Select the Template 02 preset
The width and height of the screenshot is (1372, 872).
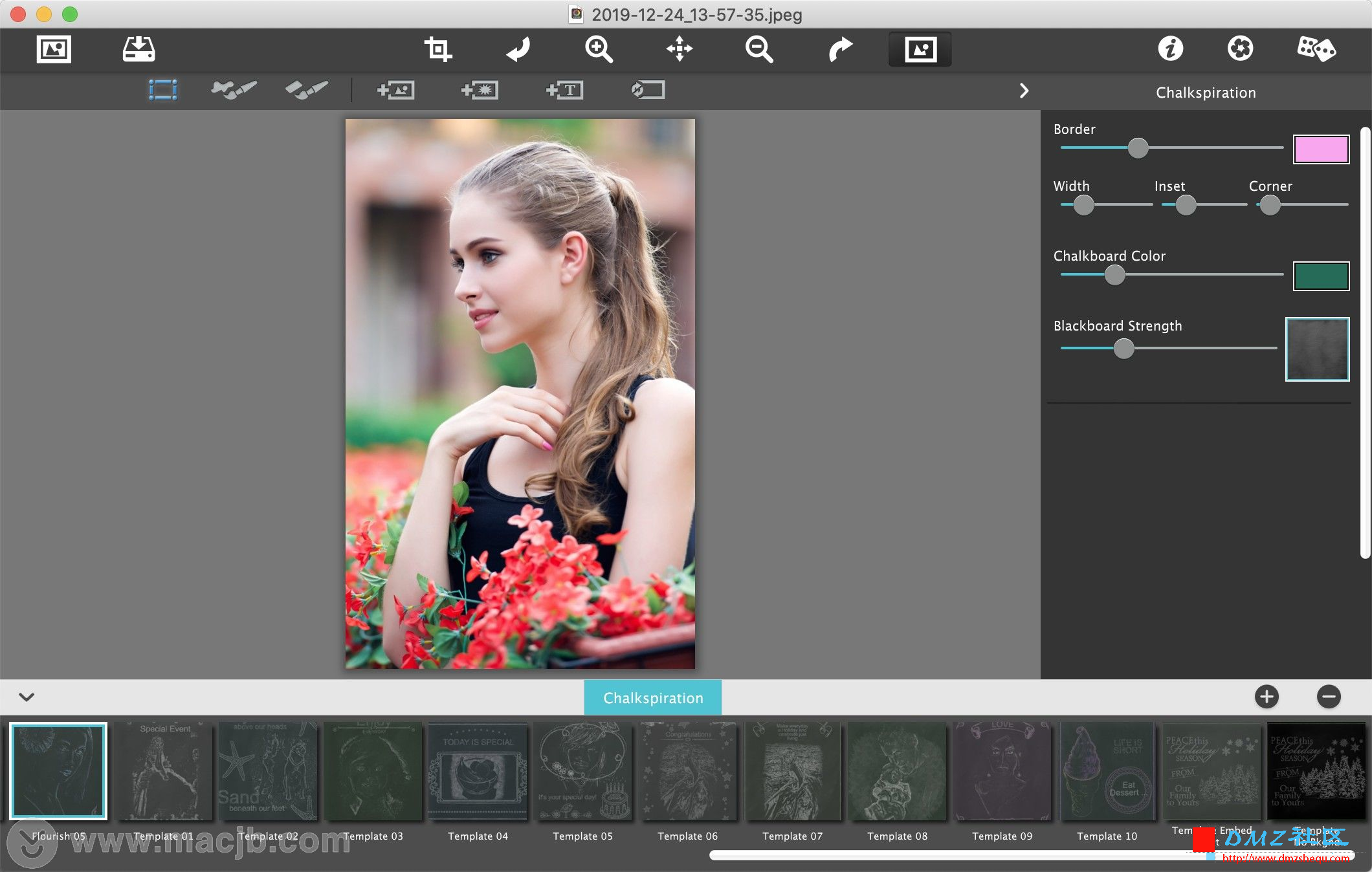tap(268, 771)
